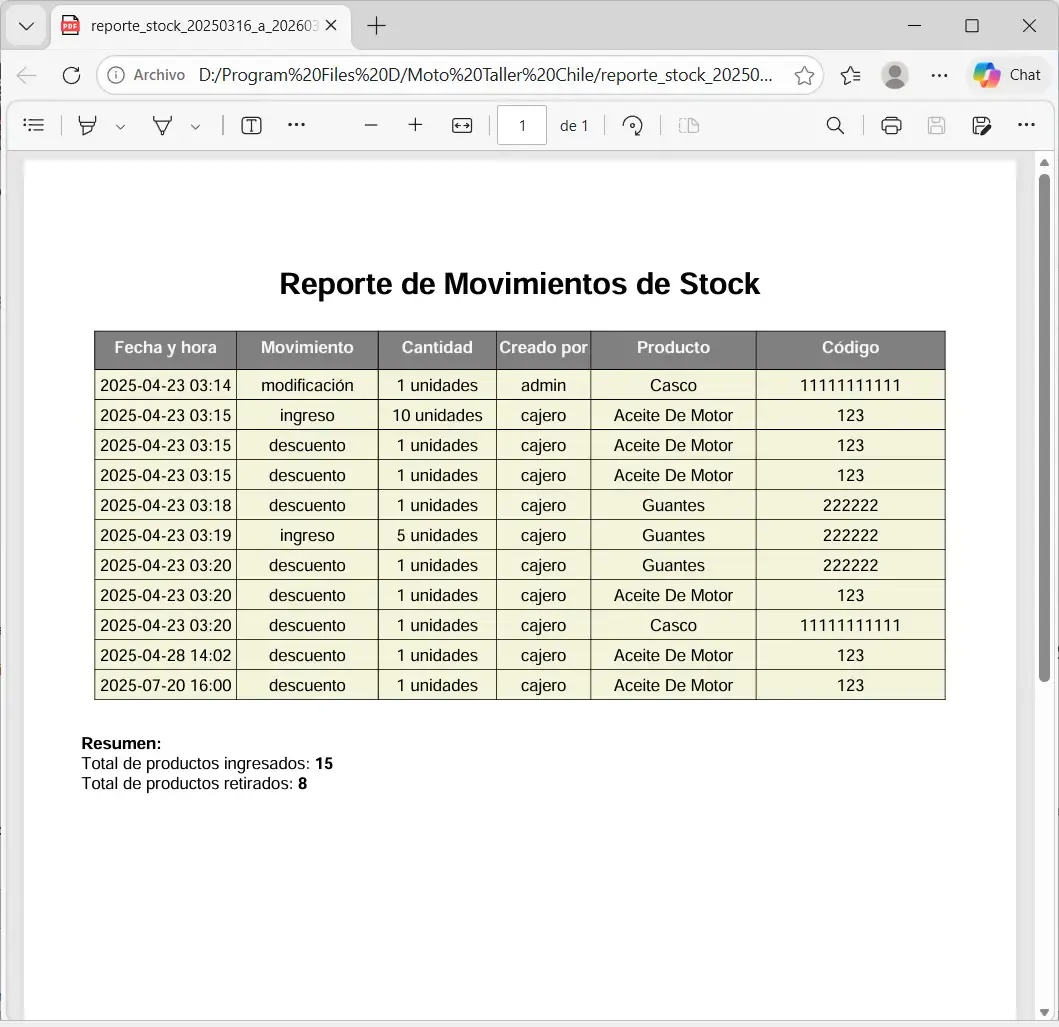
Task: Add this page to favorites
Action: [x=804, y=75]
